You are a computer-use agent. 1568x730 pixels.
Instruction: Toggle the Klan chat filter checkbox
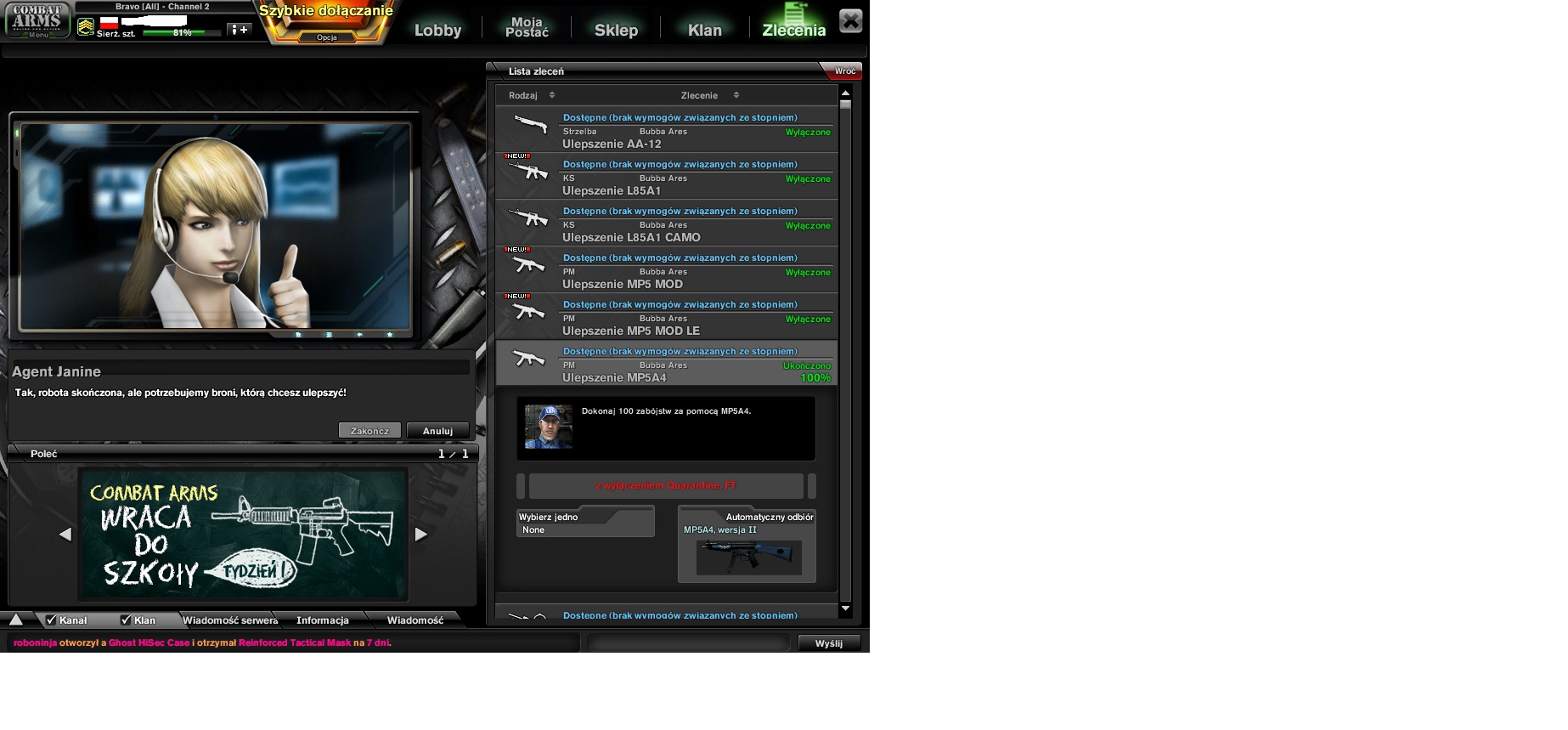click(x=126, y=620)
